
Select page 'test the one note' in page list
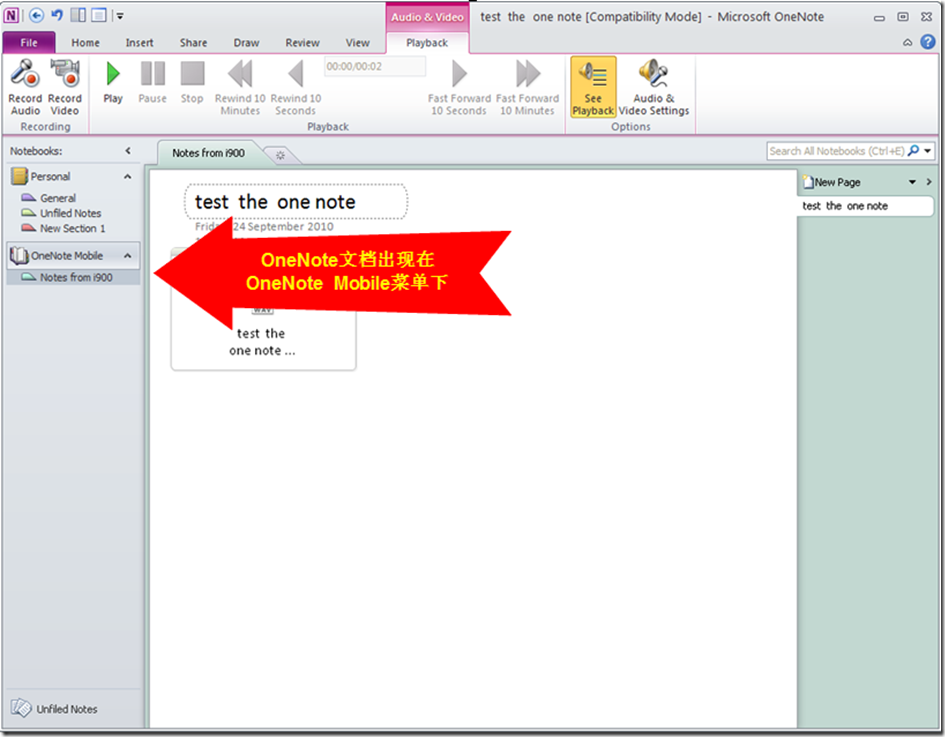[x=865, y=206]
